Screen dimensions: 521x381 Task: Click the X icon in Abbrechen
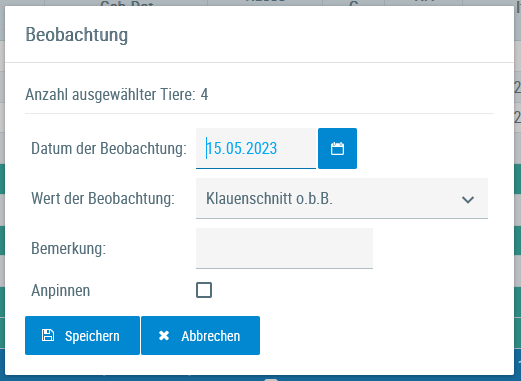coord(164,336)
